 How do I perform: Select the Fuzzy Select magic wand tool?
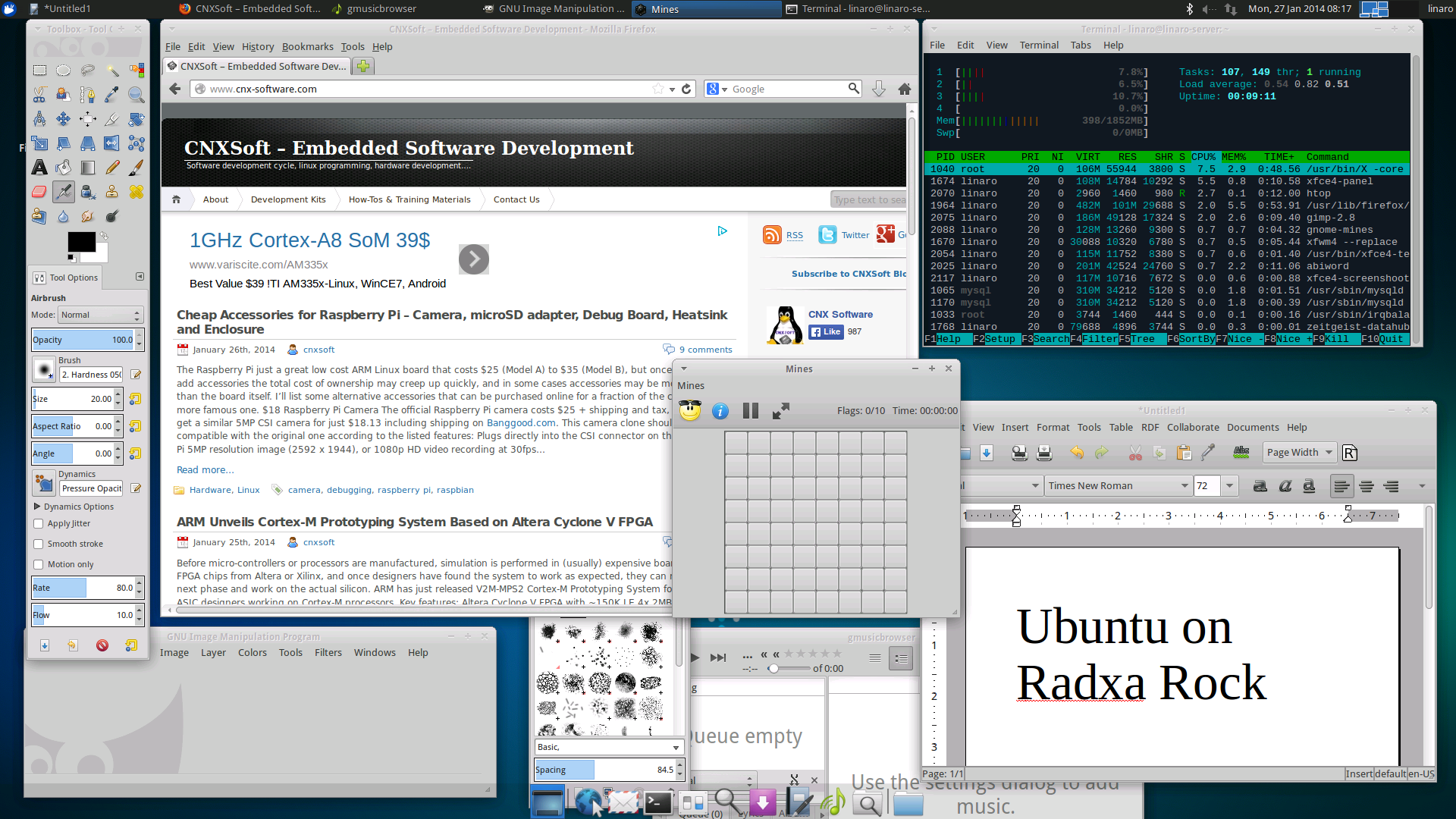[112, 71]
